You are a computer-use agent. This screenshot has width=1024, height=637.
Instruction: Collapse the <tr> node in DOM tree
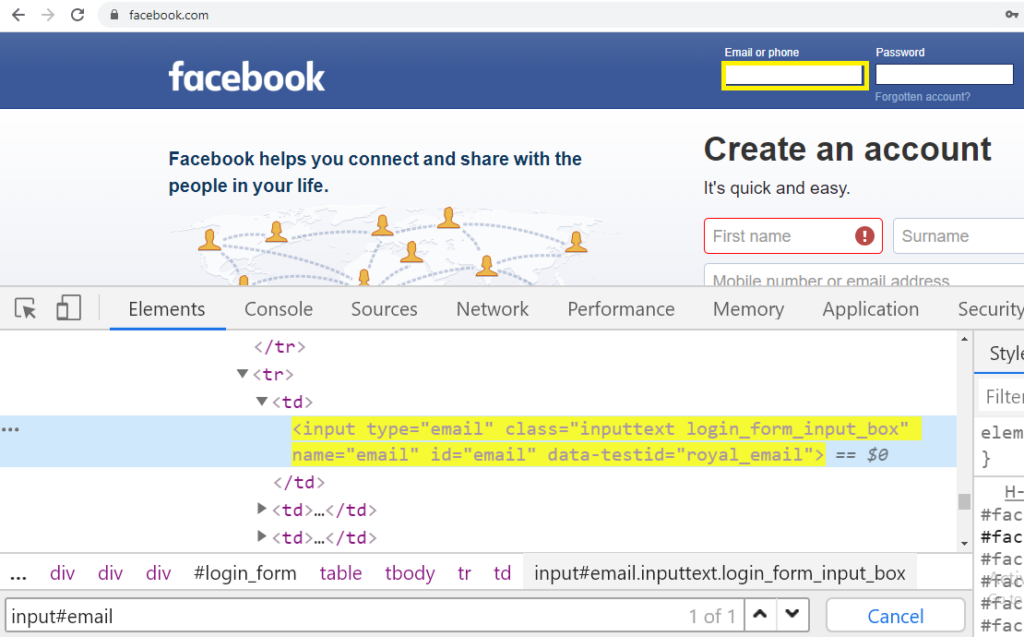point(242,374)
